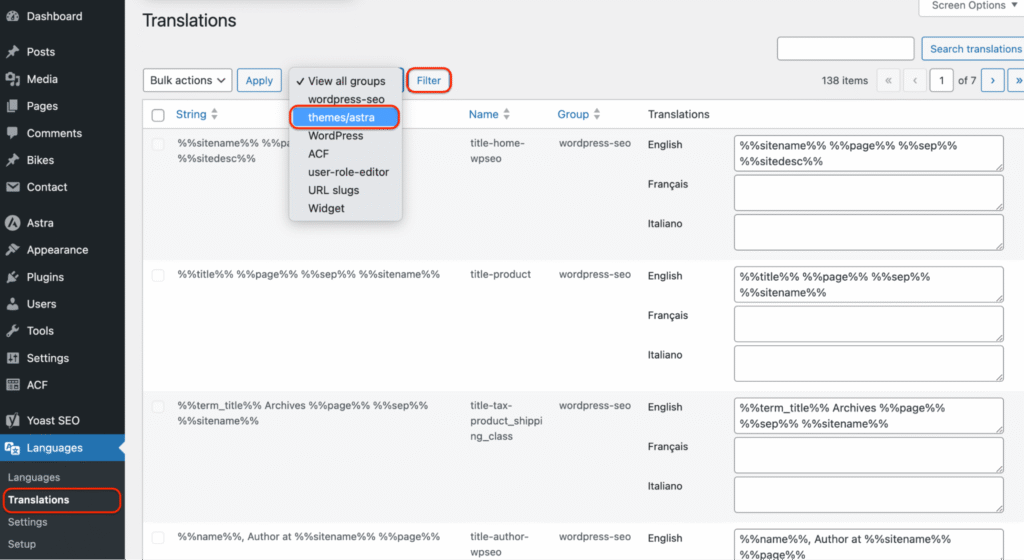Click Italiano field for title-home-wpseo
Viewport: 1024px width, 560px height.
pos(869,232)
